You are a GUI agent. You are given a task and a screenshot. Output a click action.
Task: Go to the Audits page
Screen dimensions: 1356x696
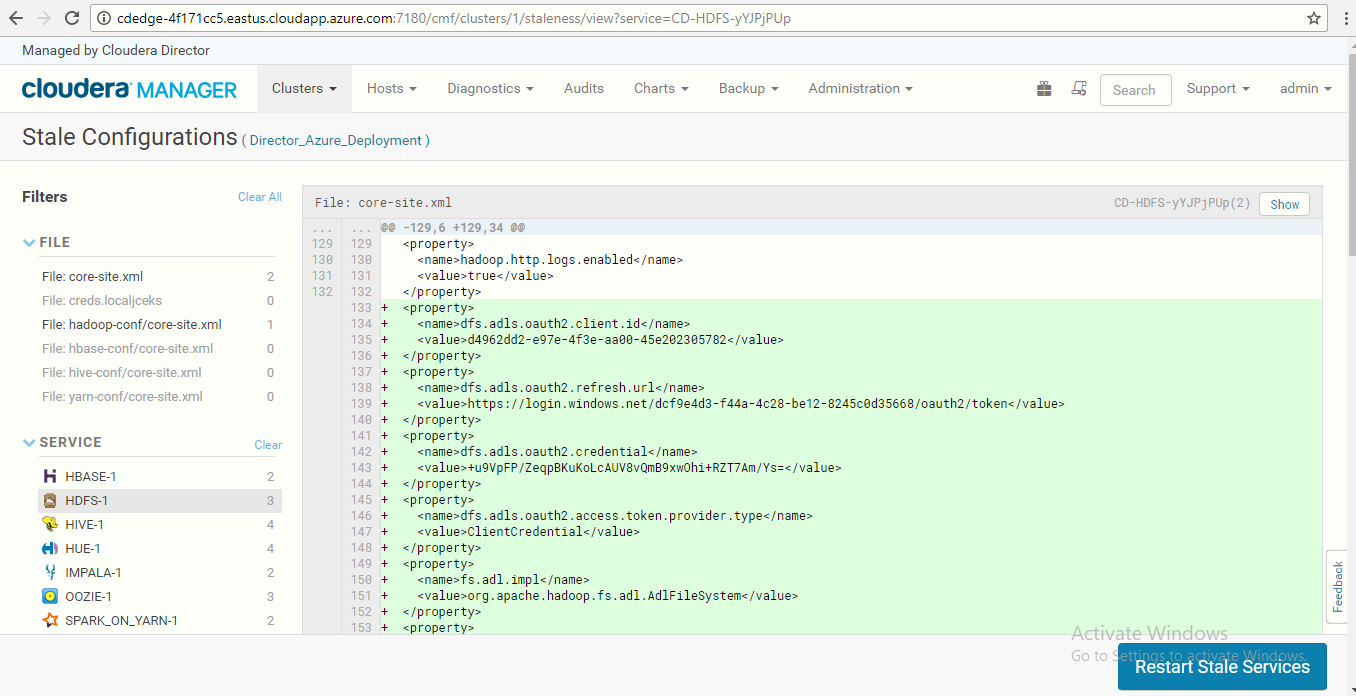coord(584,89)
